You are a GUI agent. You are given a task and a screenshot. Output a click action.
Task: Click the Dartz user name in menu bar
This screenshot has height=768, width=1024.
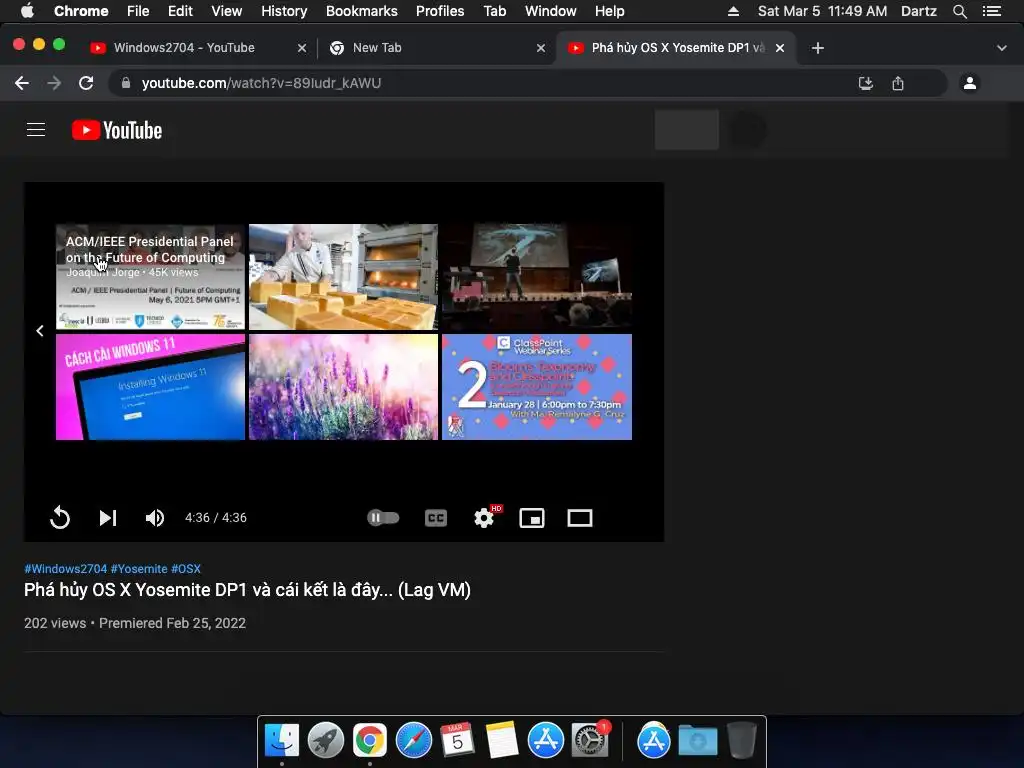coord(919,11)
